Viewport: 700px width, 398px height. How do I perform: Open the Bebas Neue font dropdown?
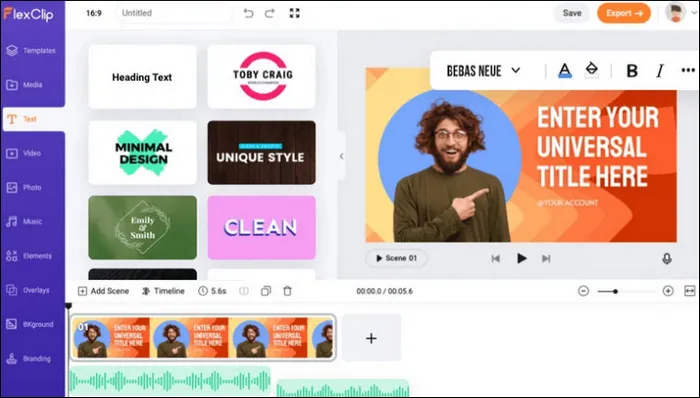[x=483, y=71]
